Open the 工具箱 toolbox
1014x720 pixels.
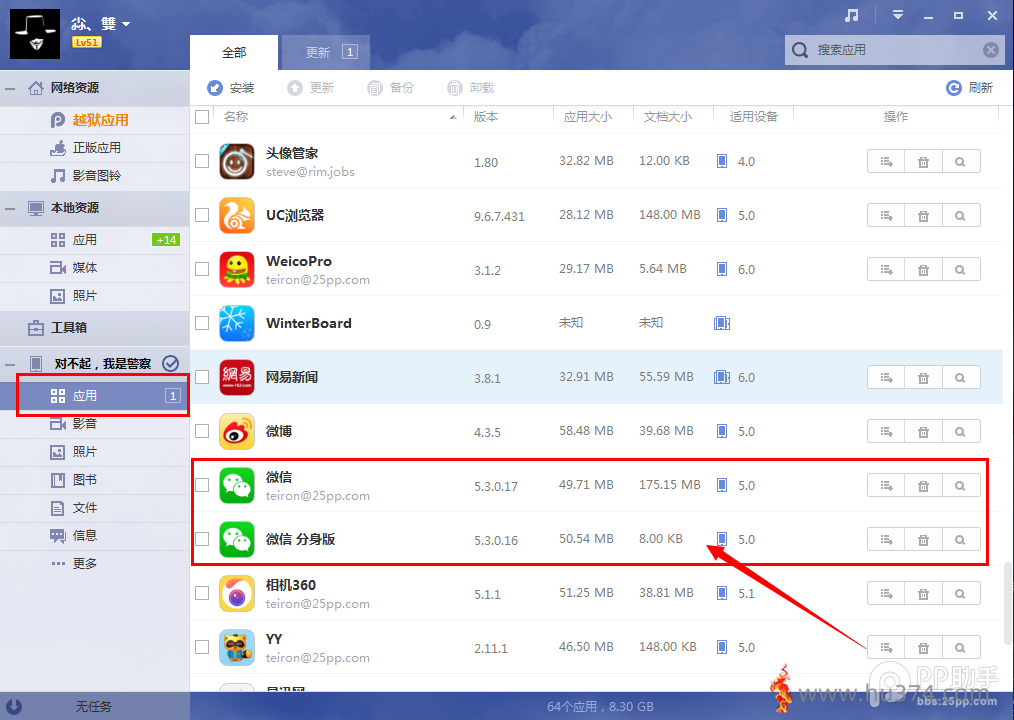click(94, 328)
